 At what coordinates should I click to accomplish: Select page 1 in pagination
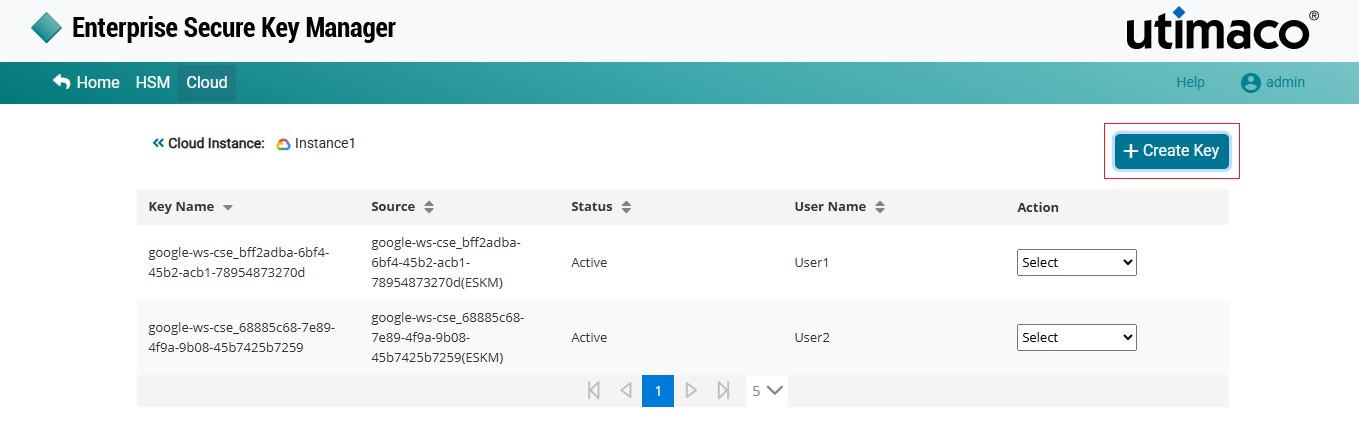tap(658, 391)
